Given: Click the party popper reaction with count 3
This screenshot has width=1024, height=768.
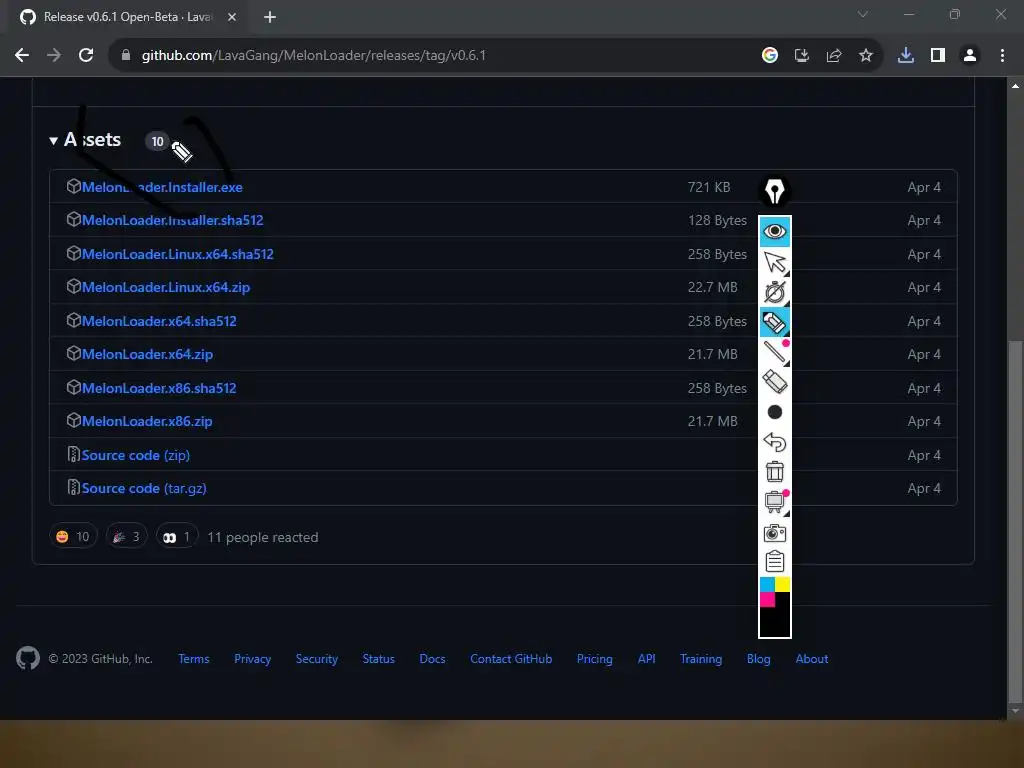Looking at the screenshot, I should pyautogui.click(x=127, y=537).
